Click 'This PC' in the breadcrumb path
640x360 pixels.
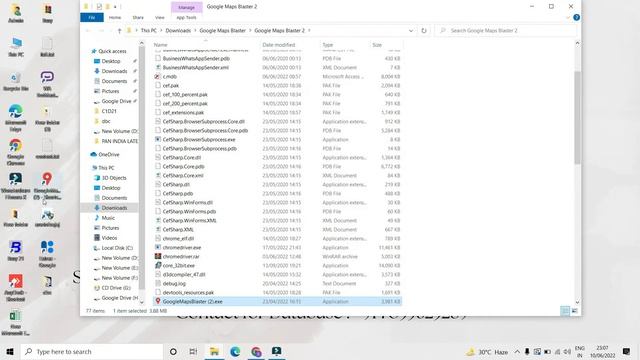pyautogui.click(x=149, y=31)
